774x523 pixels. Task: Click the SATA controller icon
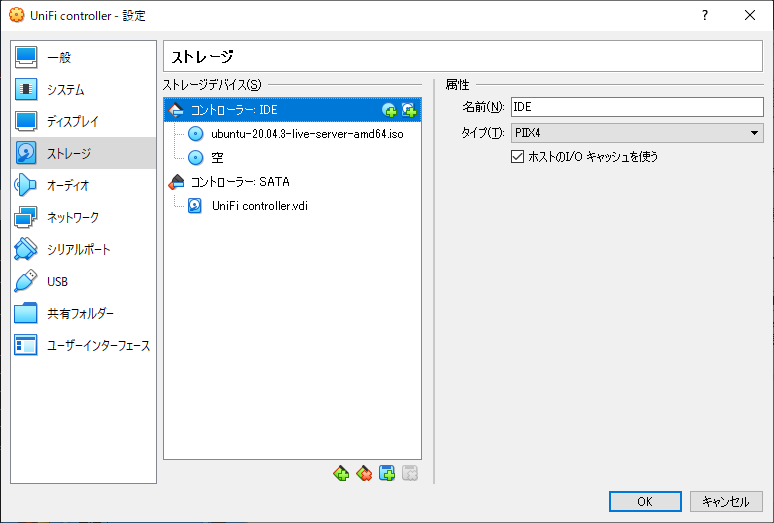click(x=176, y=182)
